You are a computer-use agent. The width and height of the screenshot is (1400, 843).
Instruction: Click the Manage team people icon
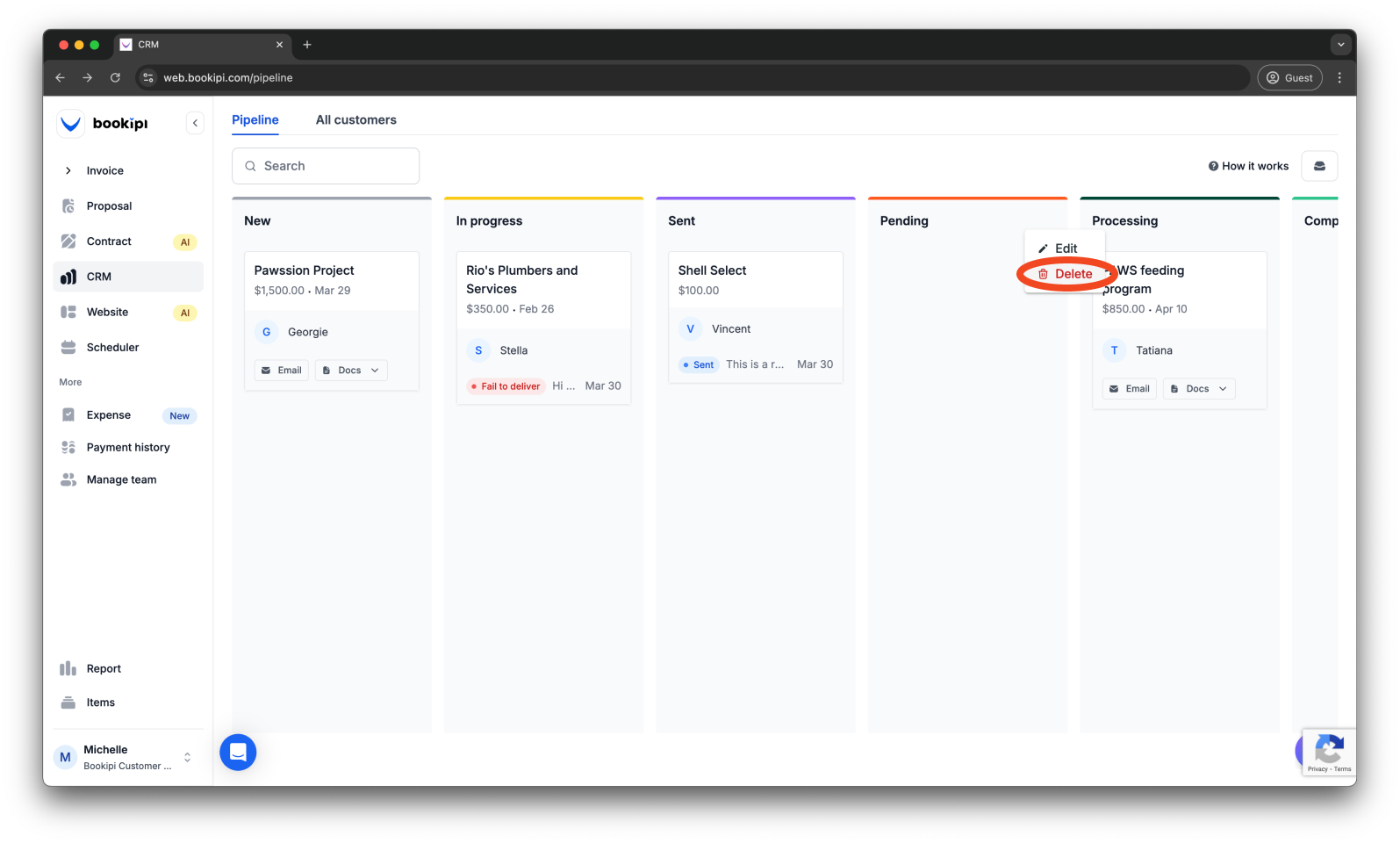[68, 479]
